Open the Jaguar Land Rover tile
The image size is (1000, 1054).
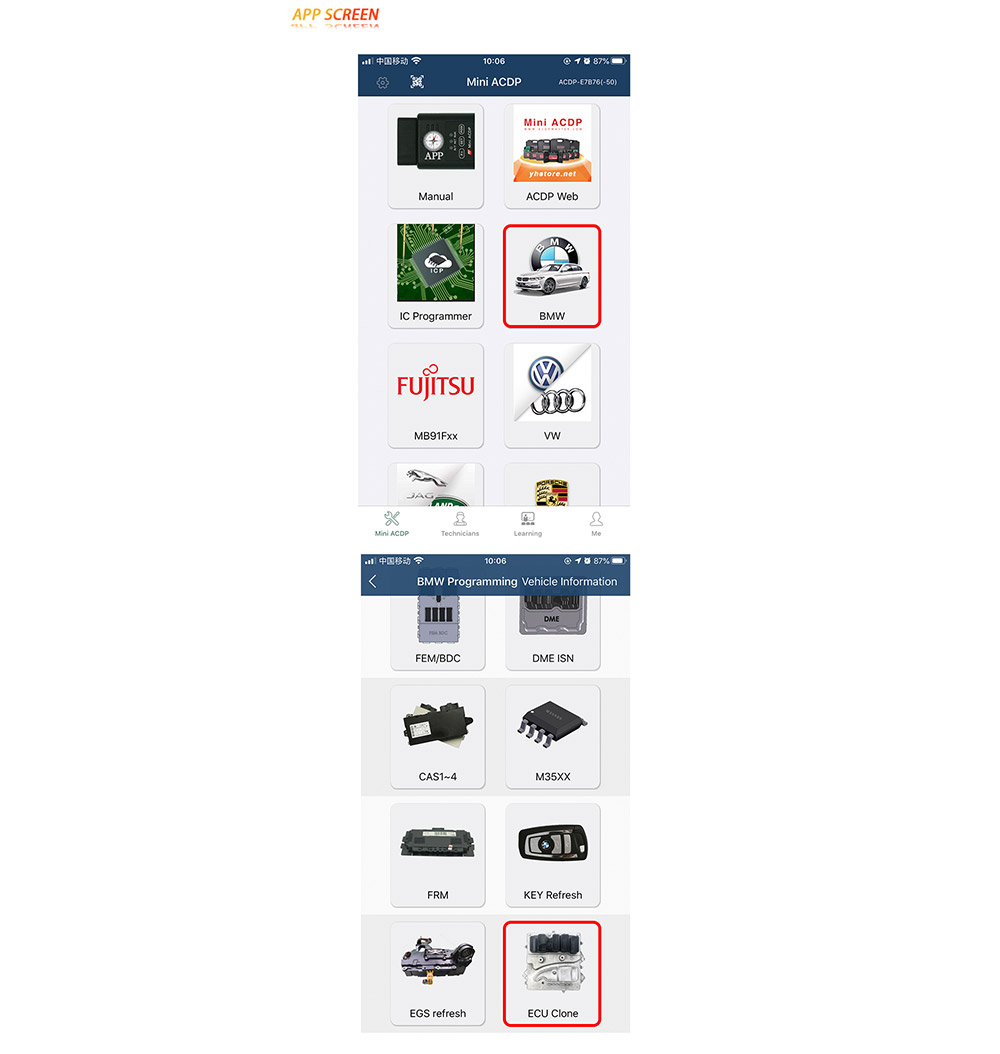coord(435,484)
